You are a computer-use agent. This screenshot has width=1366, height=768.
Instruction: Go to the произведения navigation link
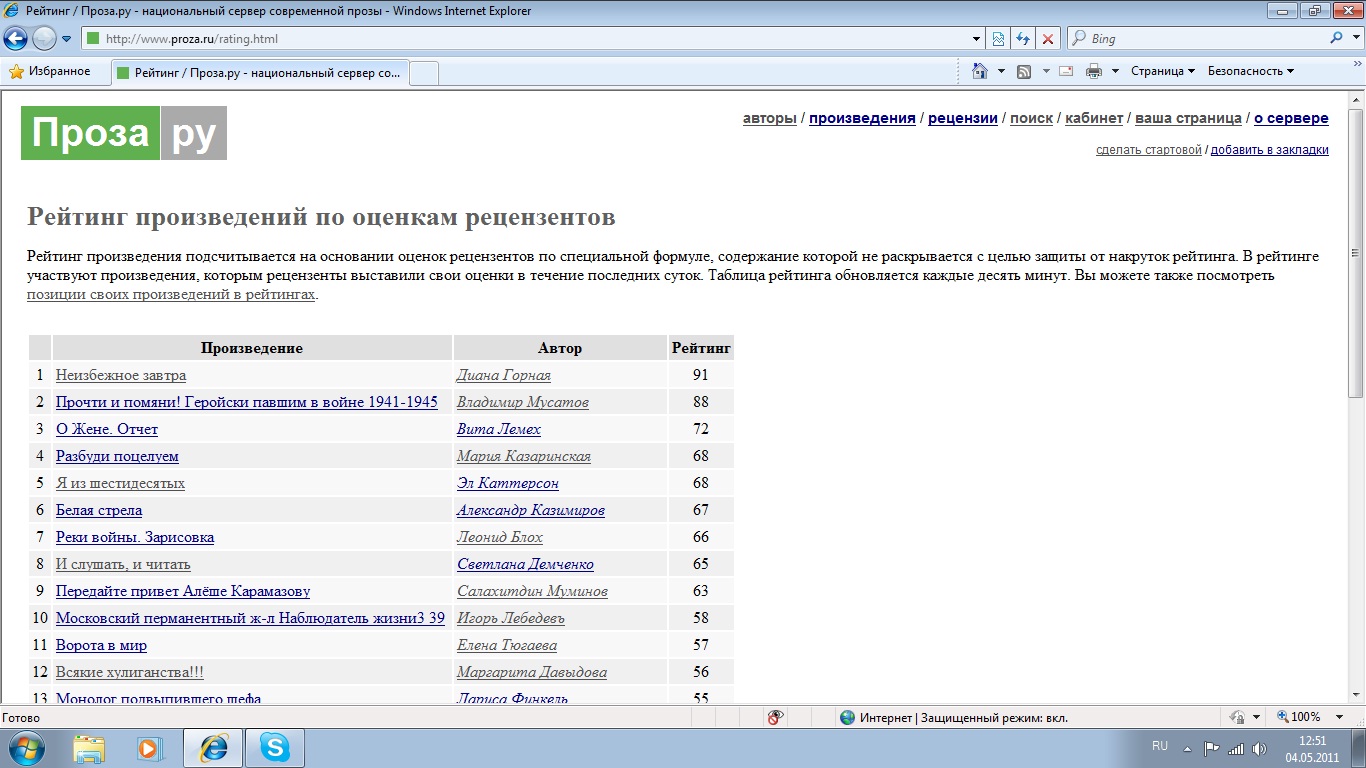(x=862, y=118)
